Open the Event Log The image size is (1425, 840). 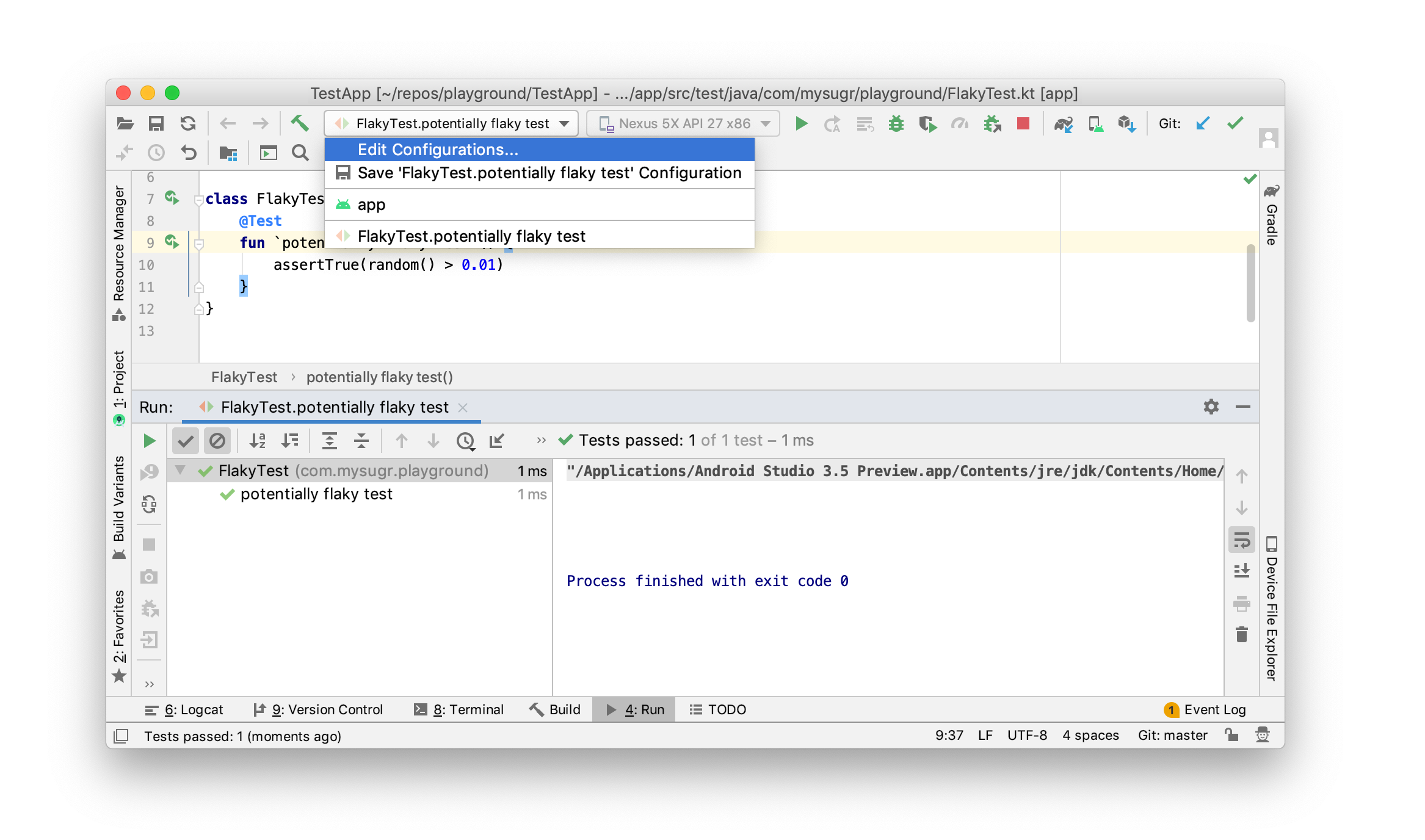[x=1205, y=709]
